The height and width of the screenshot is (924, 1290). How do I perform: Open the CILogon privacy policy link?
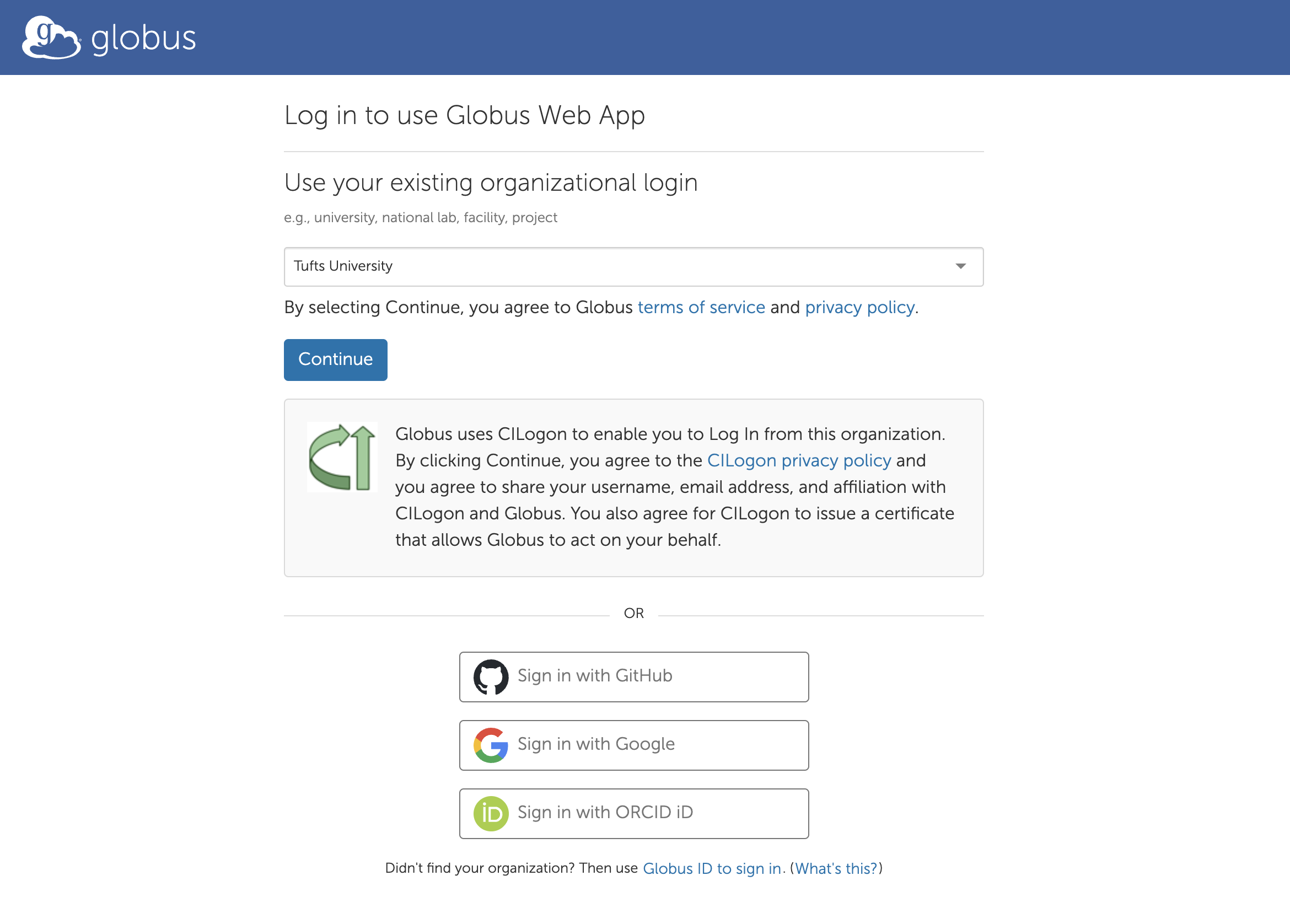coord(799,460)
